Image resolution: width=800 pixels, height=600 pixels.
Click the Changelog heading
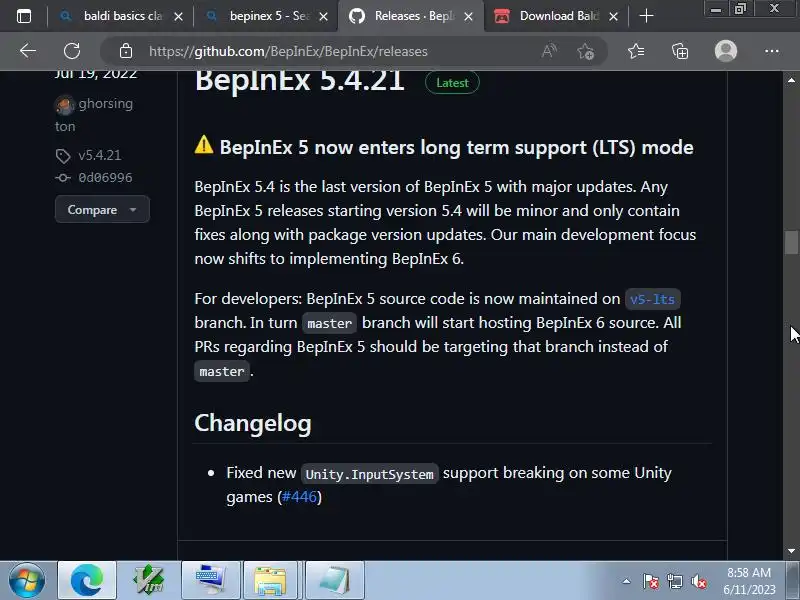[253, 423]
